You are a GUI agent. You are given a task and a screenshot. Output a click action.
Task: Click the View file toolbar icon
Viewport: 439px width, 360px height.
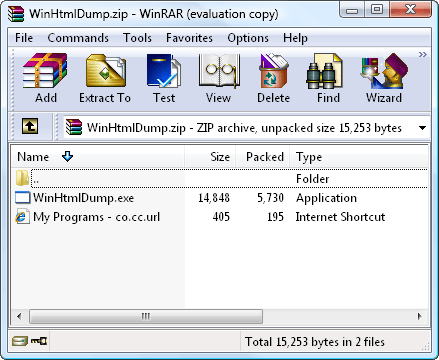pos(219,71)
